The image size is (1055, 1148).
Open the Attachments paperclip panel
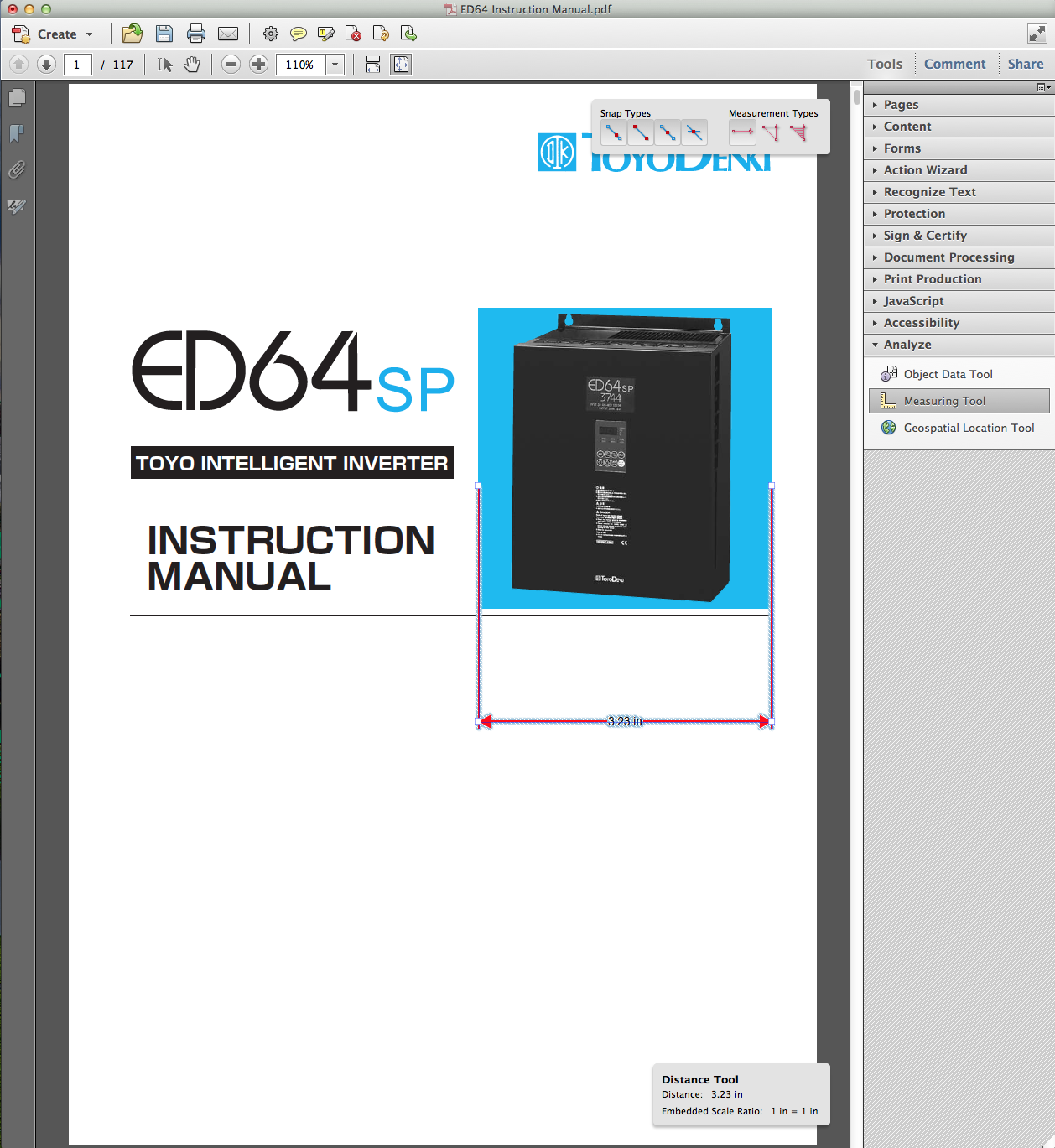click(x=17, y=170)
